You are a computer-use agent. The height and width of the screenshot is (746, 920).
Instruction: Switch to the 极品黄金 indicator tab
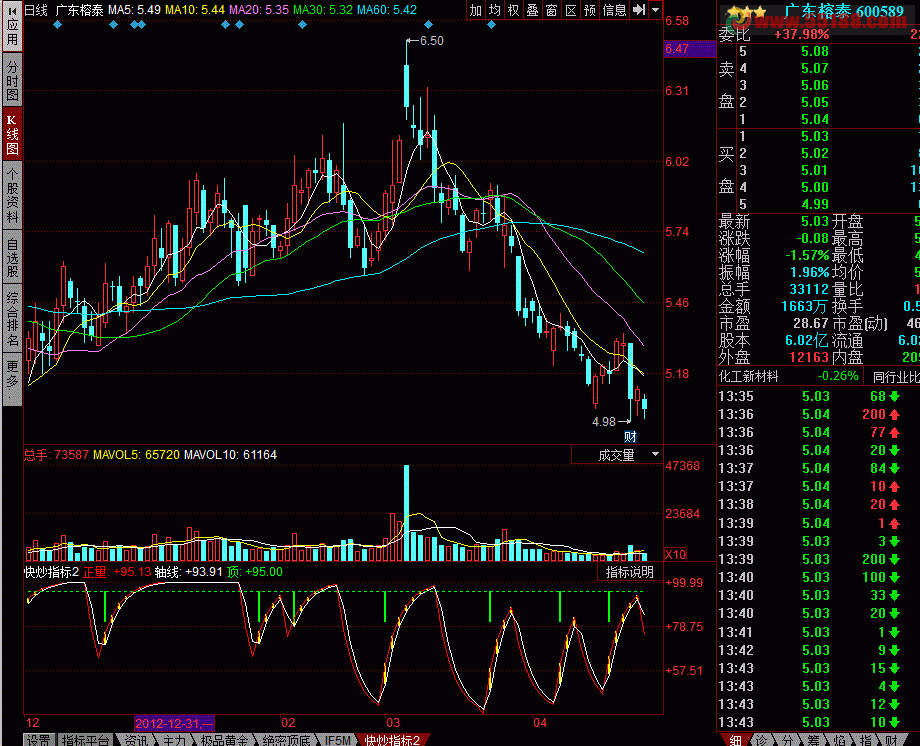224,740
